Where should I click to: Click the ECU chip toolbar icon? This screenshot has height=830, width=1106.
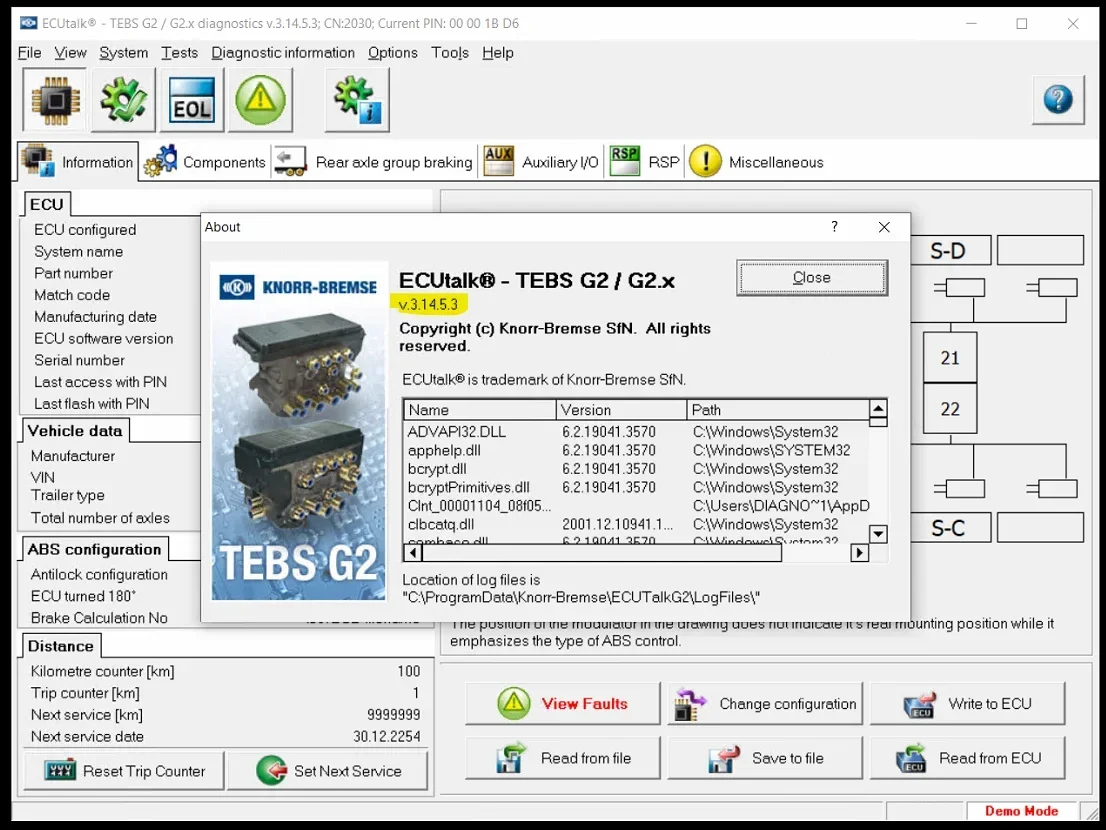pyautogui.click(x=55, y=101)
